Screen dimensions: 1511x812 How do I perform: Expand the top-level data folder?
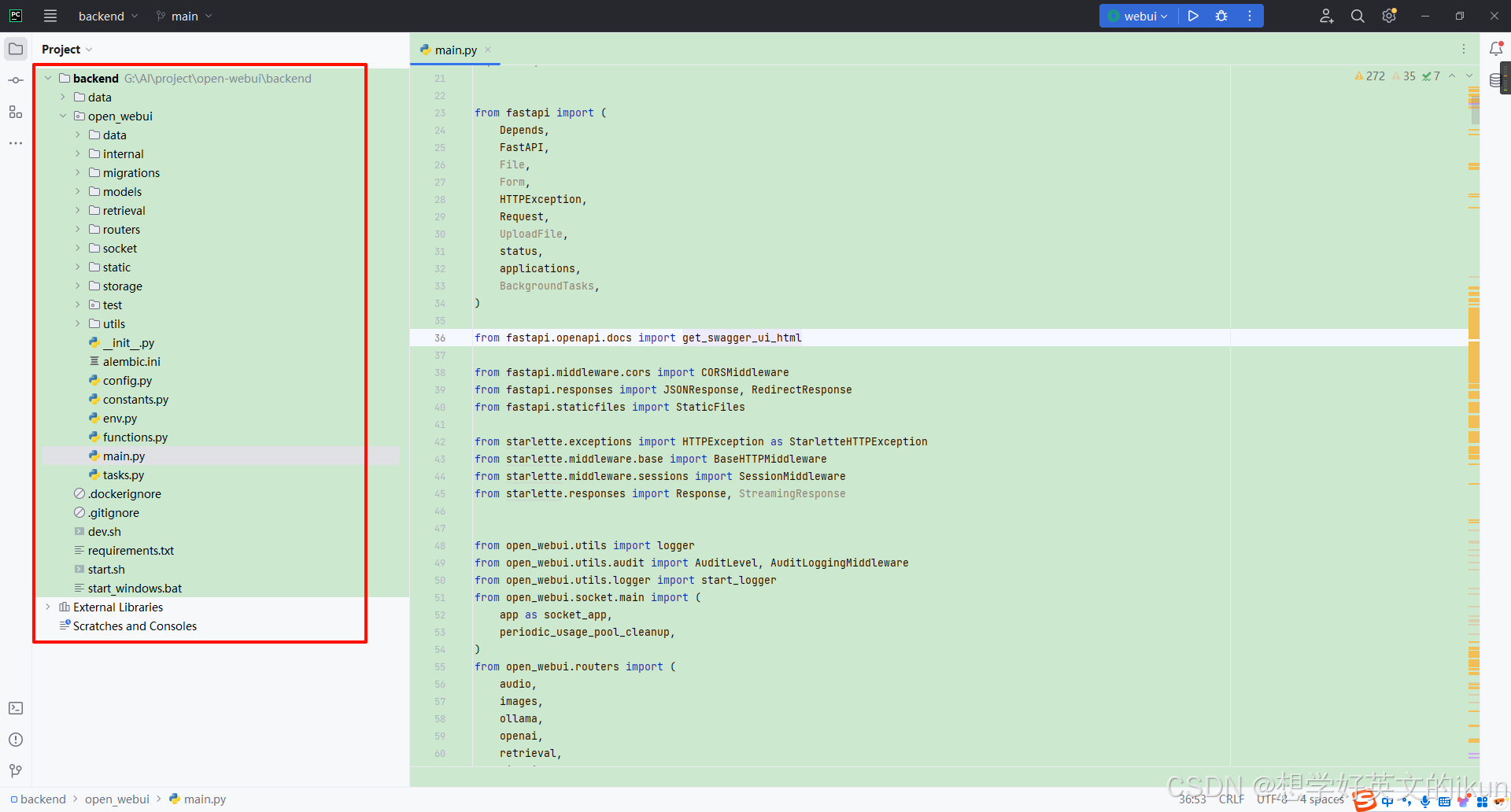63,97
